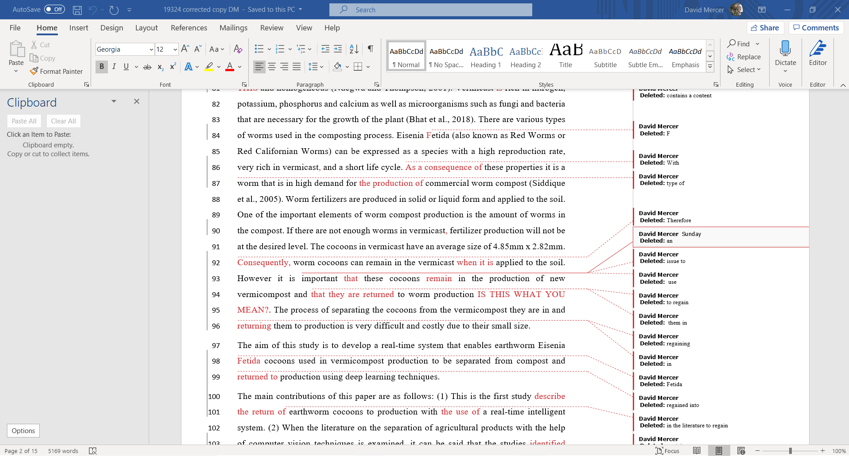The height and width of the screenshot is (456, 849).
Task: Align paragraph text to the right
Action: point(284,67)
